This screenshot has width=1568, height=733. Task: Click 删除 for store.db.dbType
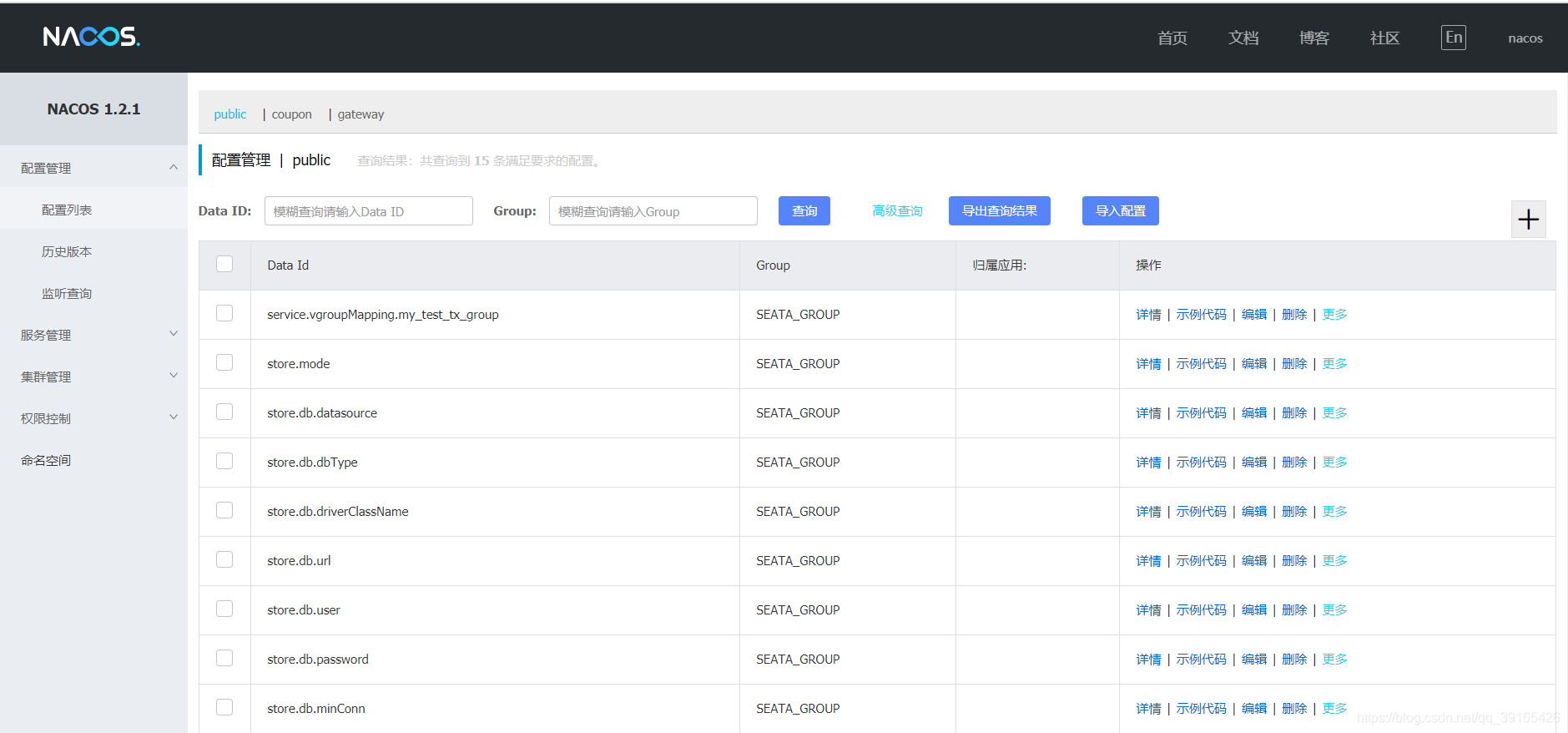click(x=1294, y=463)
